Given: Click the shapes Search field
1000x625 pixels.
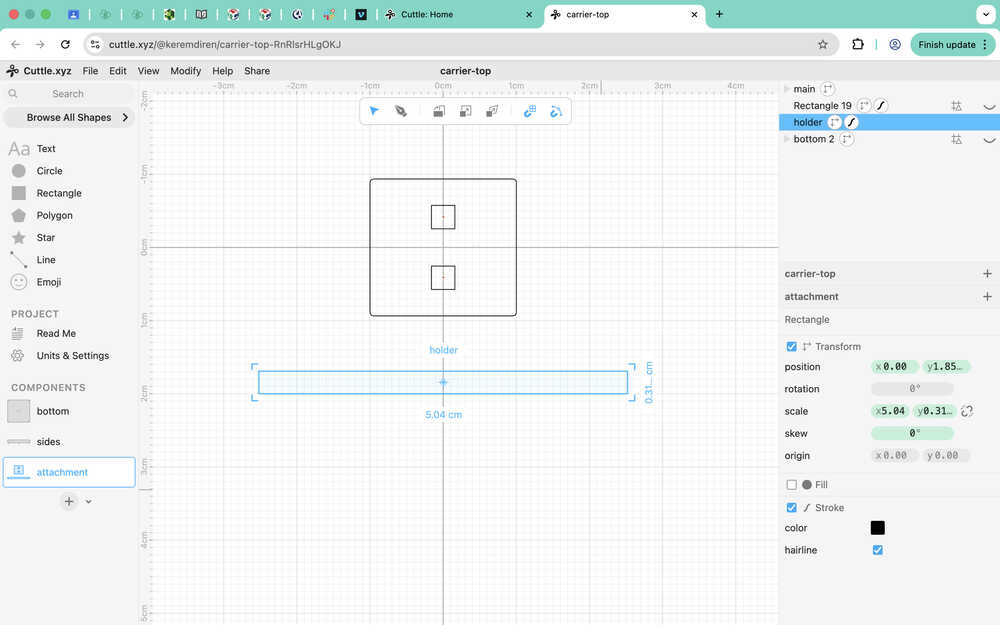Looking at the screenshot, I should click(x=68, y=94).
